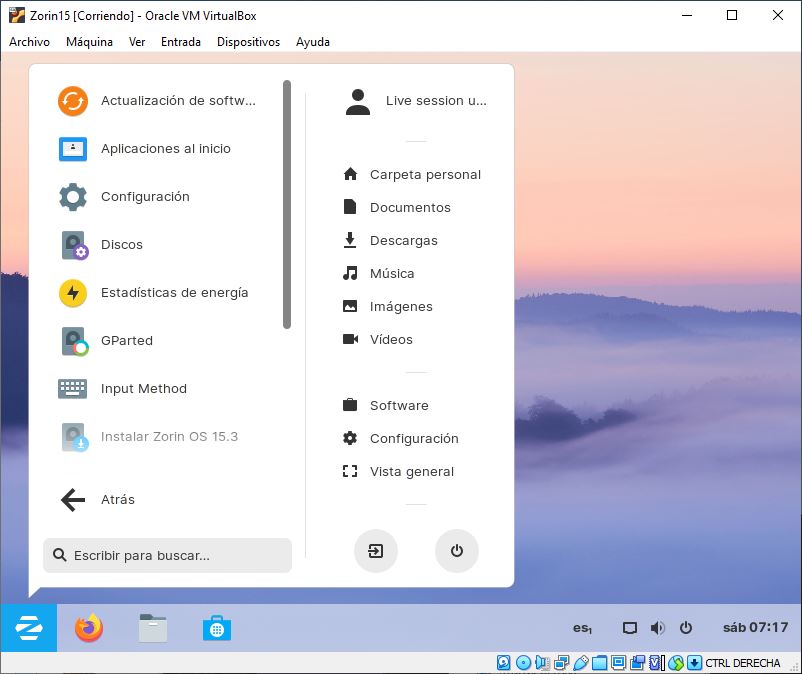Screen dimensions: 802x674
Task: Click the search field Escribir para buscar
Action: click(167, 555)
